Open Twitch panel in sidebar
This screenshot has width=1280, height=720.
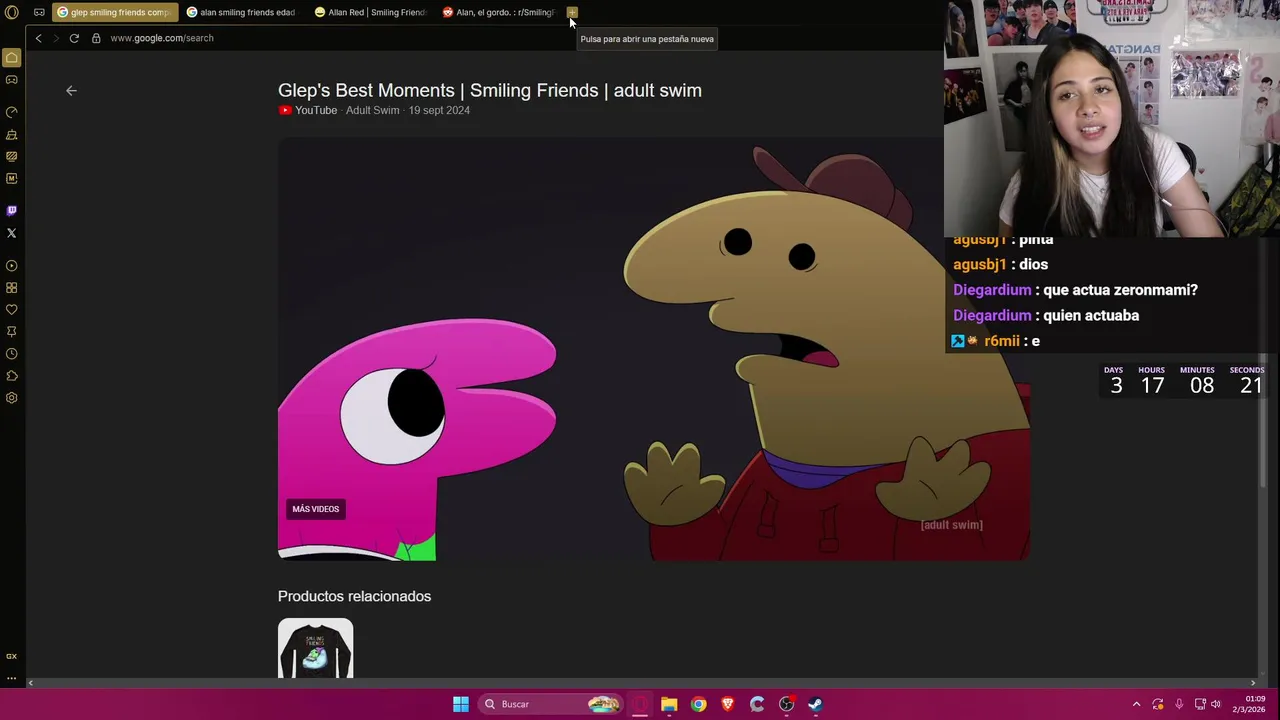12,210
